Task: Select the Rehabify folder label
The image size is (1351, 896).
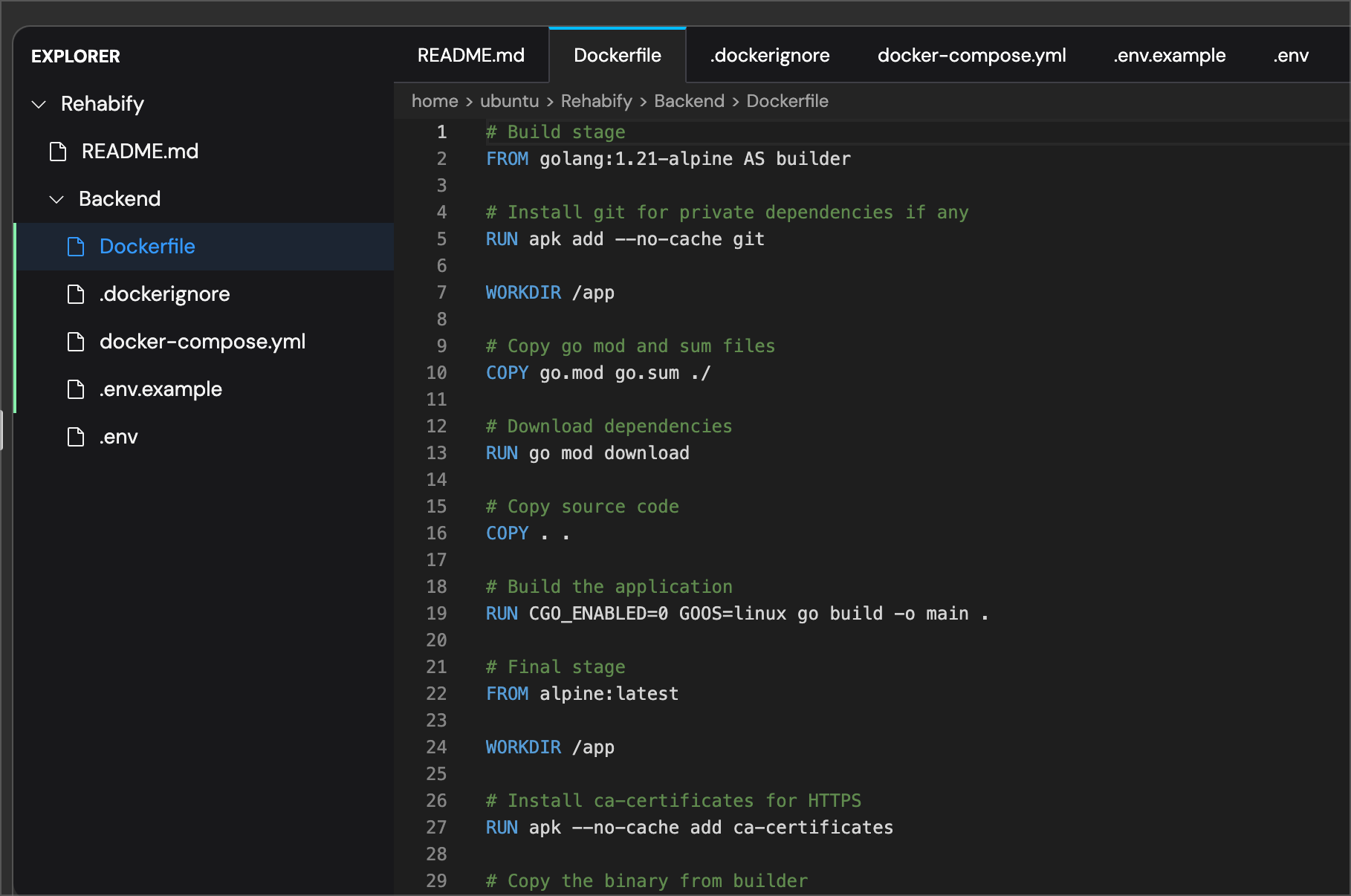Action: 103,104
